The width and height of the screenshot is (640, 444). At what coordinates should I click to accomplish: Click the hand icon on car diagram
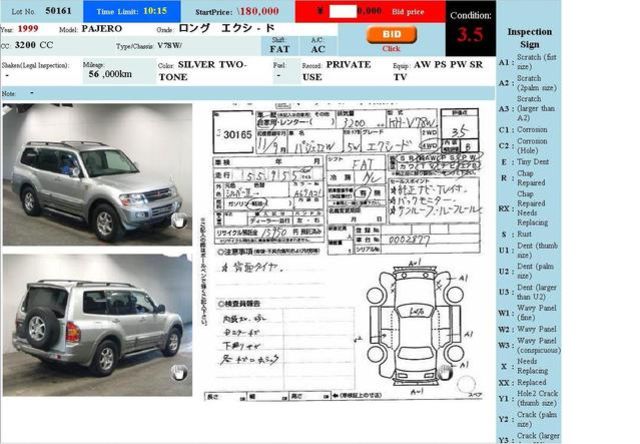[x=444, y=372]
